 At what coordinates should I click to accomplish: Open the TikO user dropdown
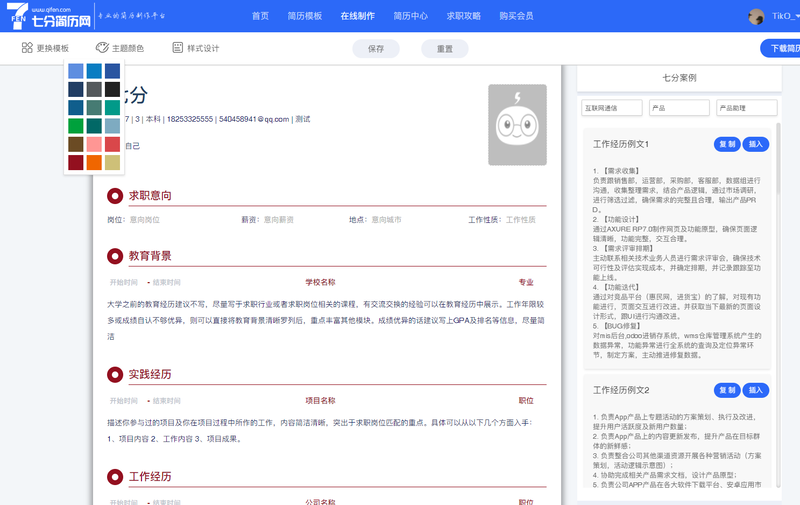click(x=786, y=16)
